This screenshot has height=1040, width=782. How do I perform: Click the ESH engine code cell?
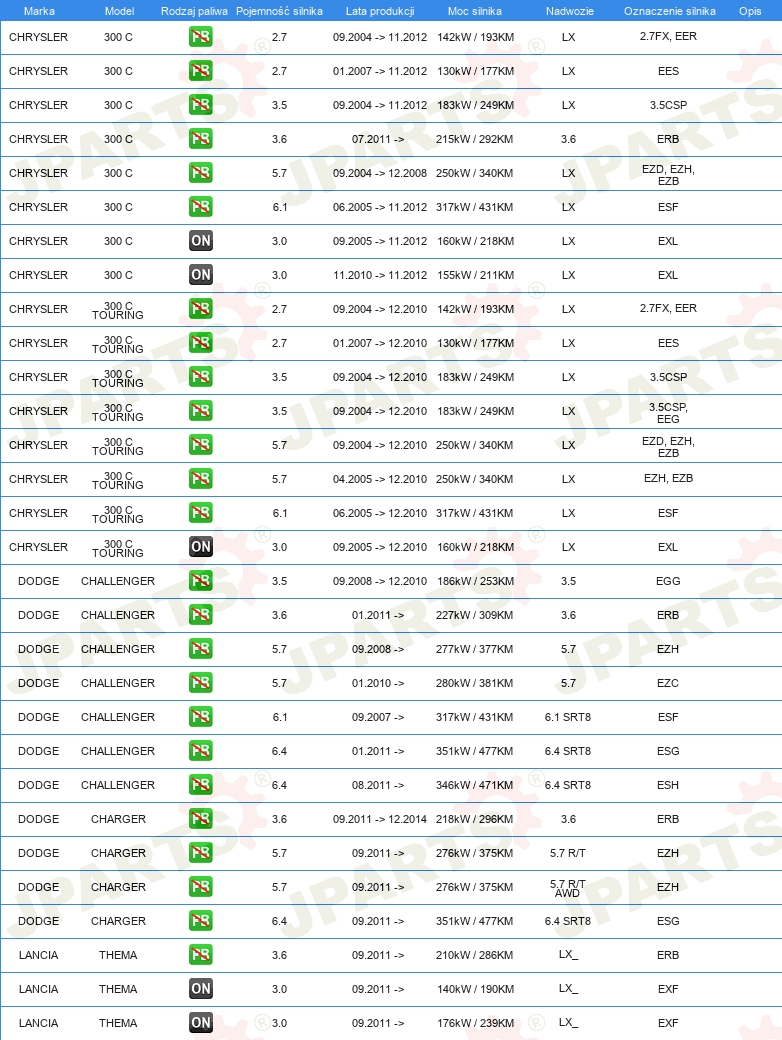[668, 785]
